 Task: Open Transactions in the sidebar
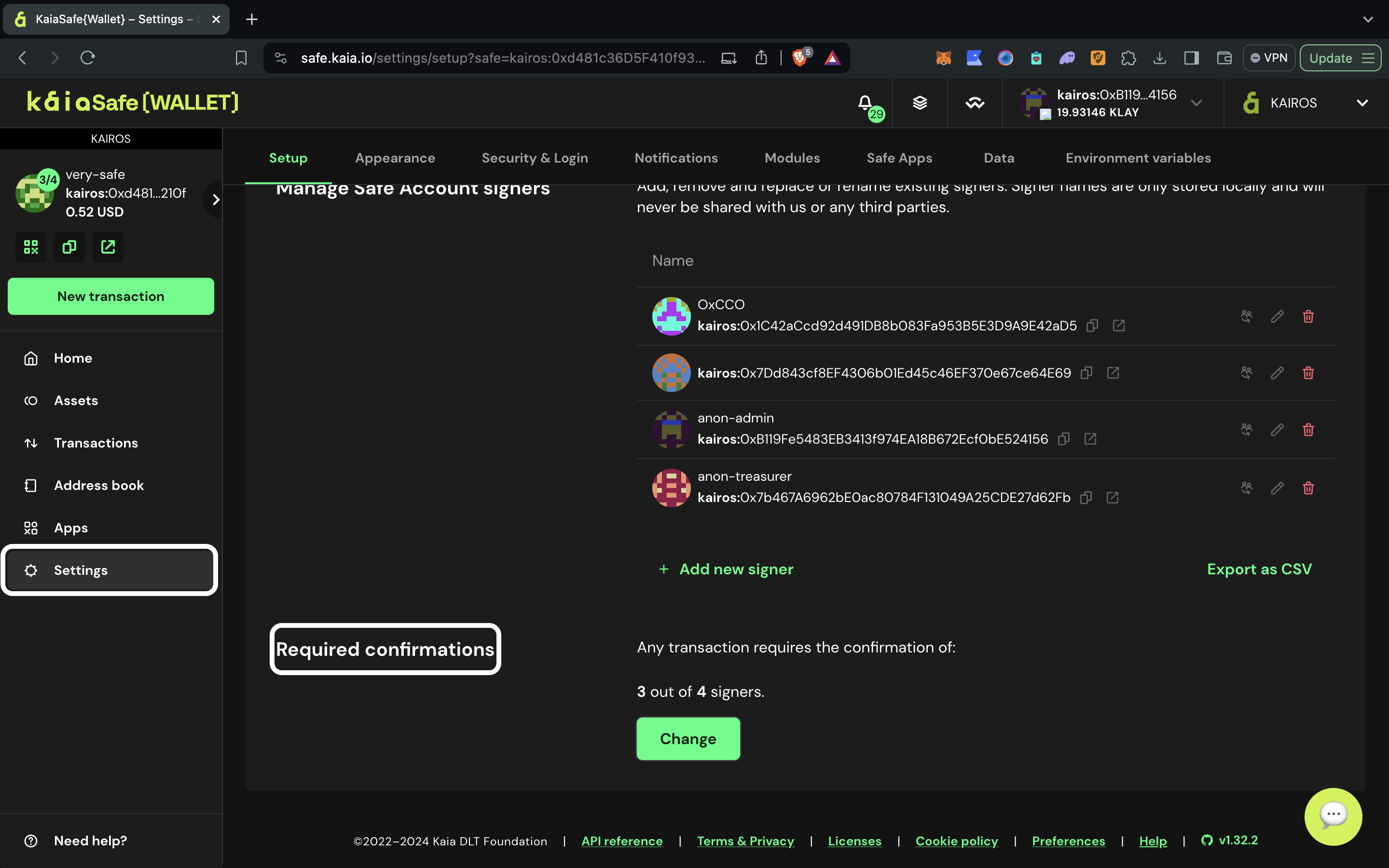(96, 443)
